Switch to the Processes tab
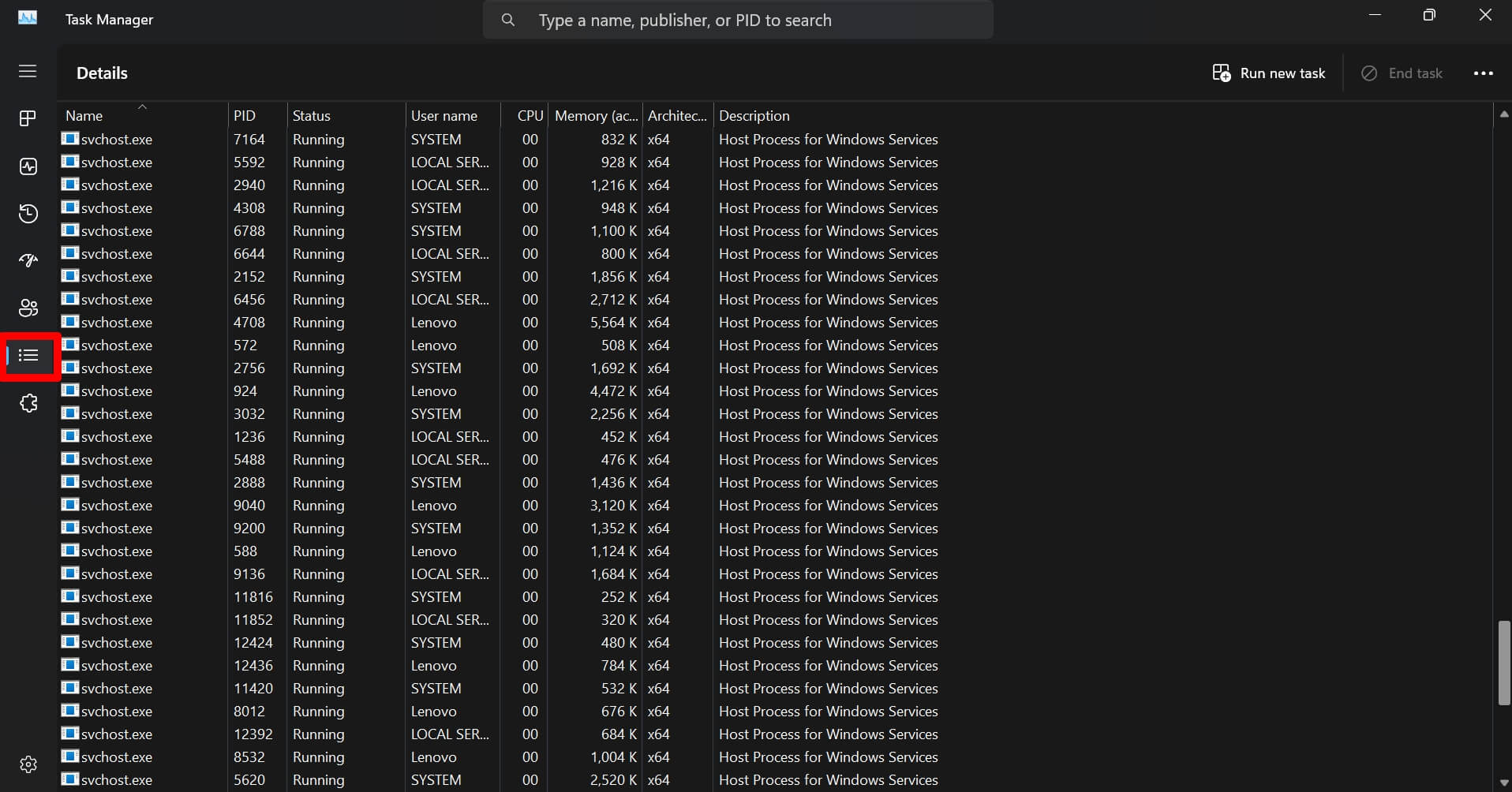This screenshot has height=792, width=1512. click(x=28, y=118)
